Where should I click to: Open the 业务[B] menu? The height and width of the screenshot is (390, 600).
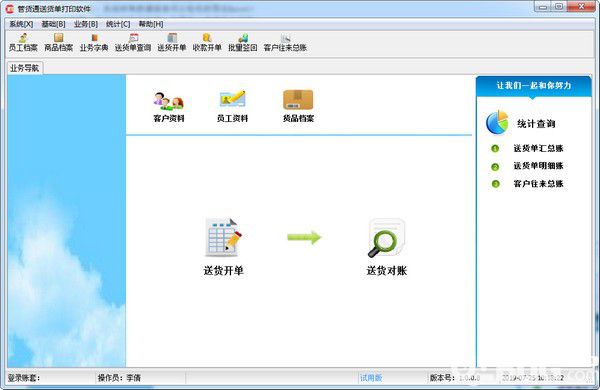click(x=86, y=24)
